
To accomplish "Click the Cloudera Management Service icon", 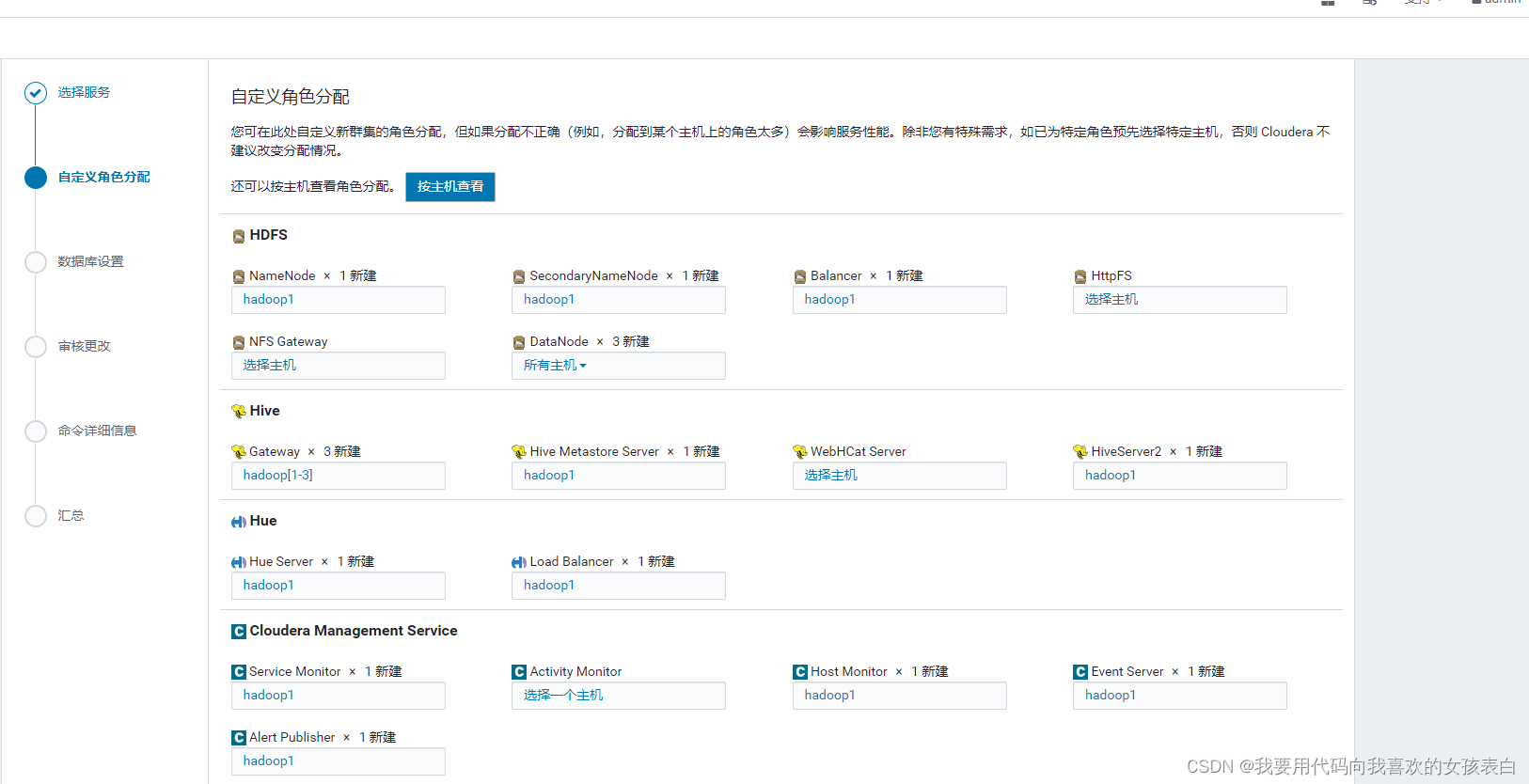I will pyautogui.click(x=239, y=632).
